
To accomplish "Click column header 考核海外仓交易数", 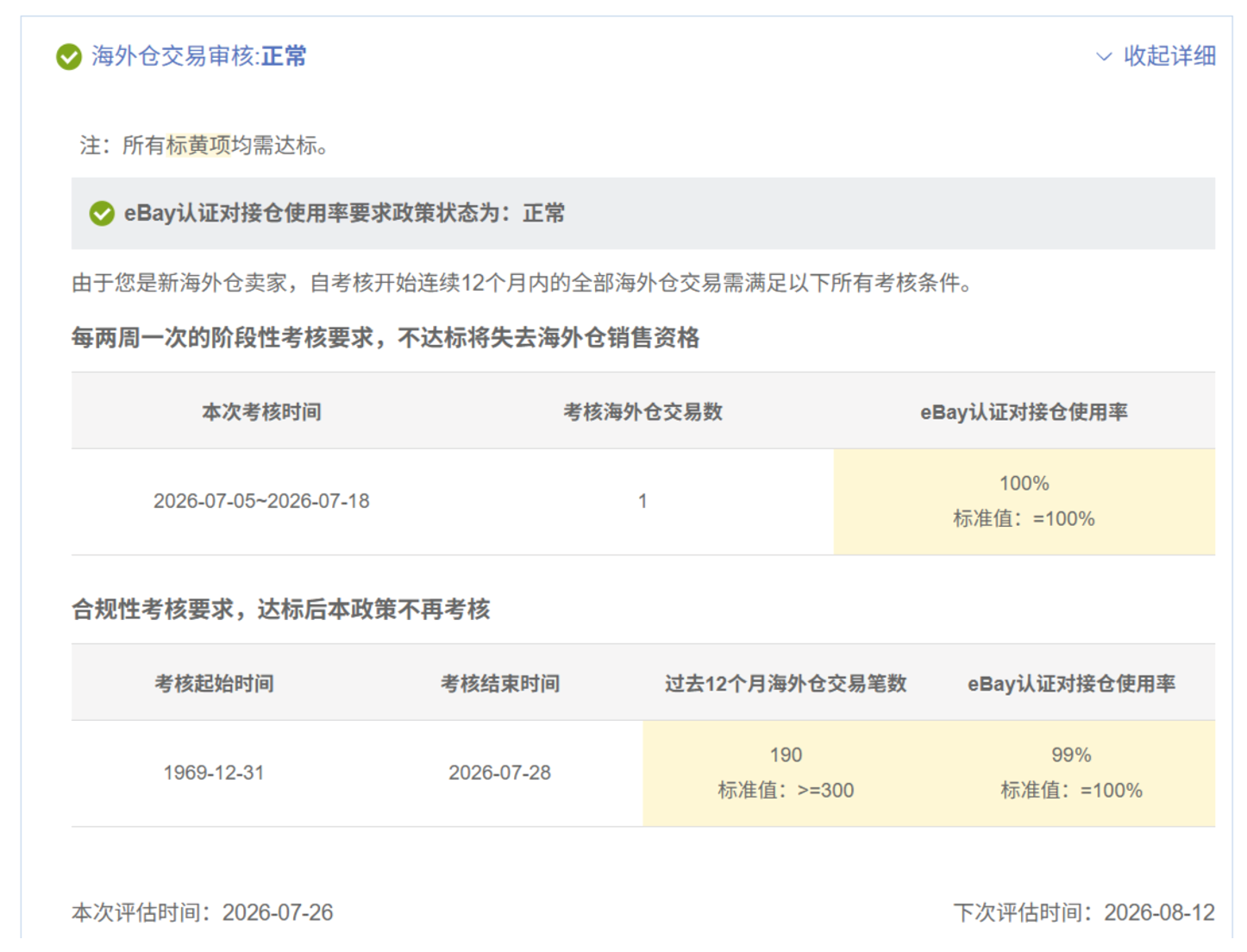I will point(642,412).
